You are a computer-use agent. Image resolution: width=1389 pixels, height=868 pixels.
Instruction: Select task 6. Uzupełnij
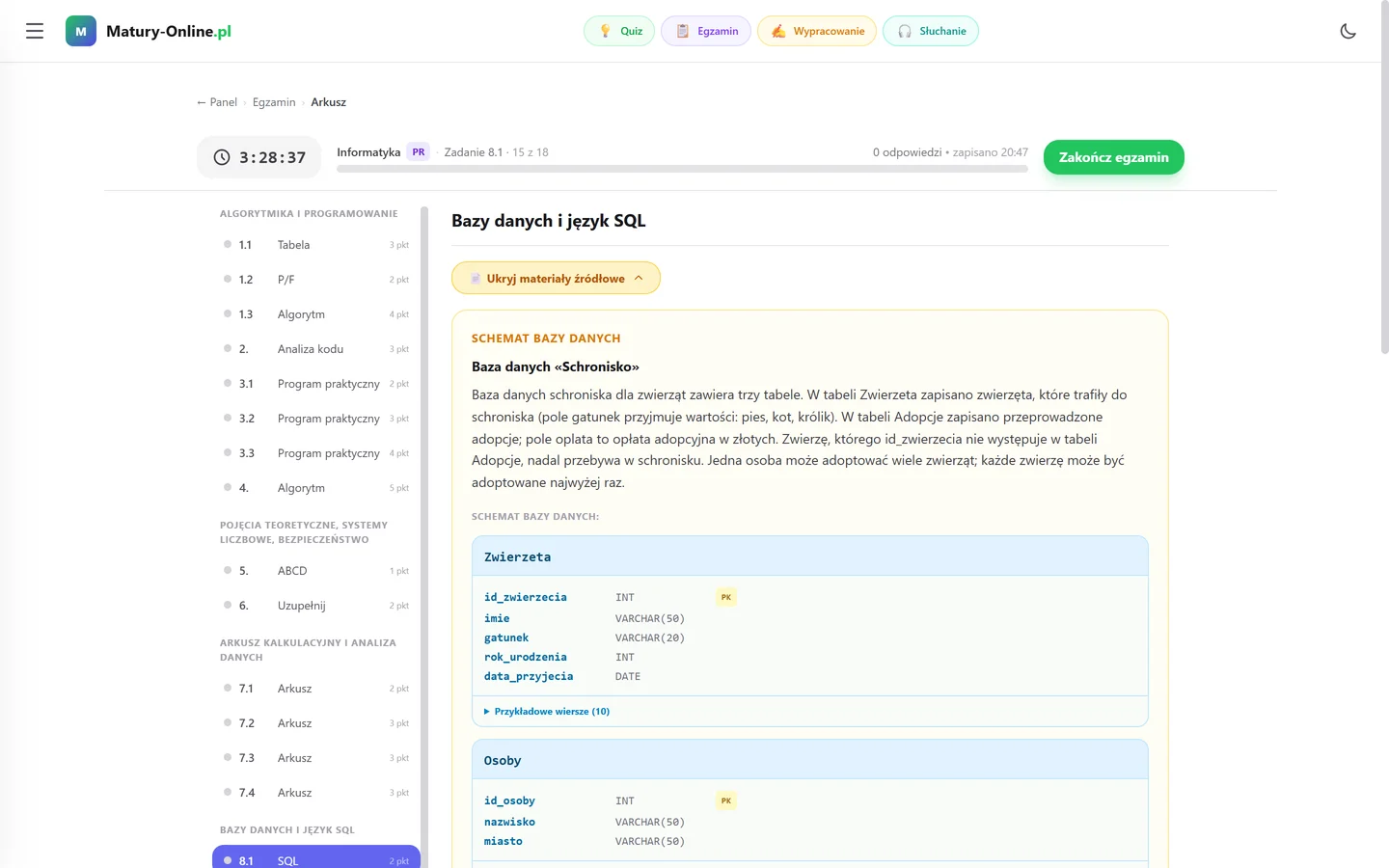pos(316,606)
